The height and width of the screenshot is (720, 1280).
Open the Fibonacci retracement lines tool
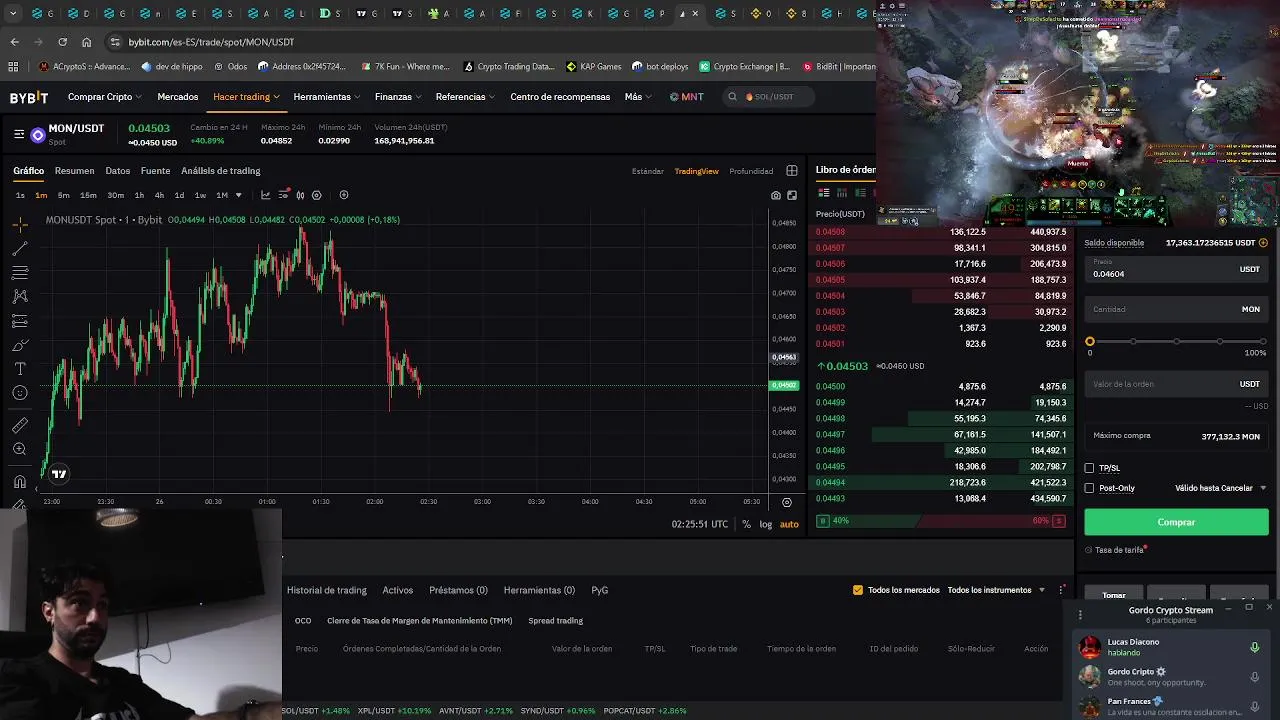[x=20, y=273]
